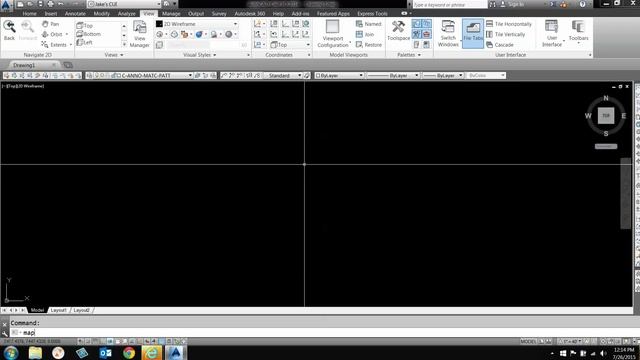Toggle MODEL space button in status bar
Viewport: 640px width, 360px height.
click(528, 341)
